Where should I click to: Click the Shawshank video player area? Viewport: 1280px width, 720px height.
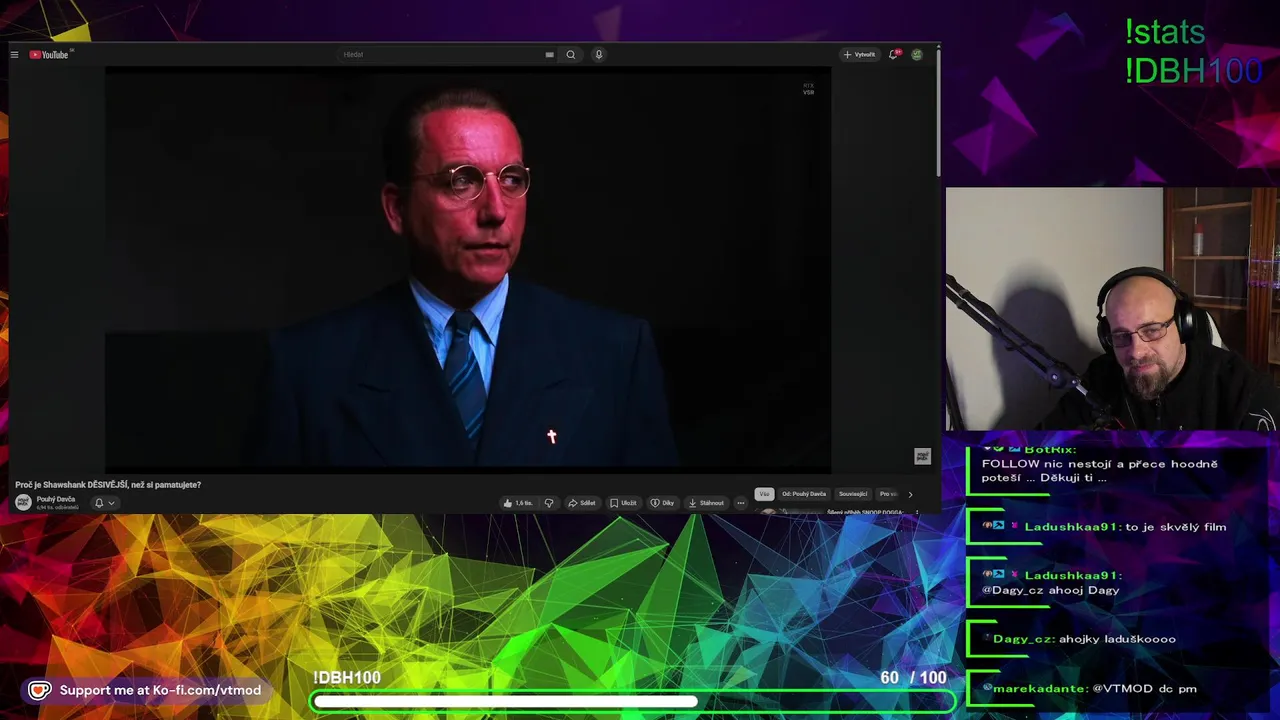[468, 270]
